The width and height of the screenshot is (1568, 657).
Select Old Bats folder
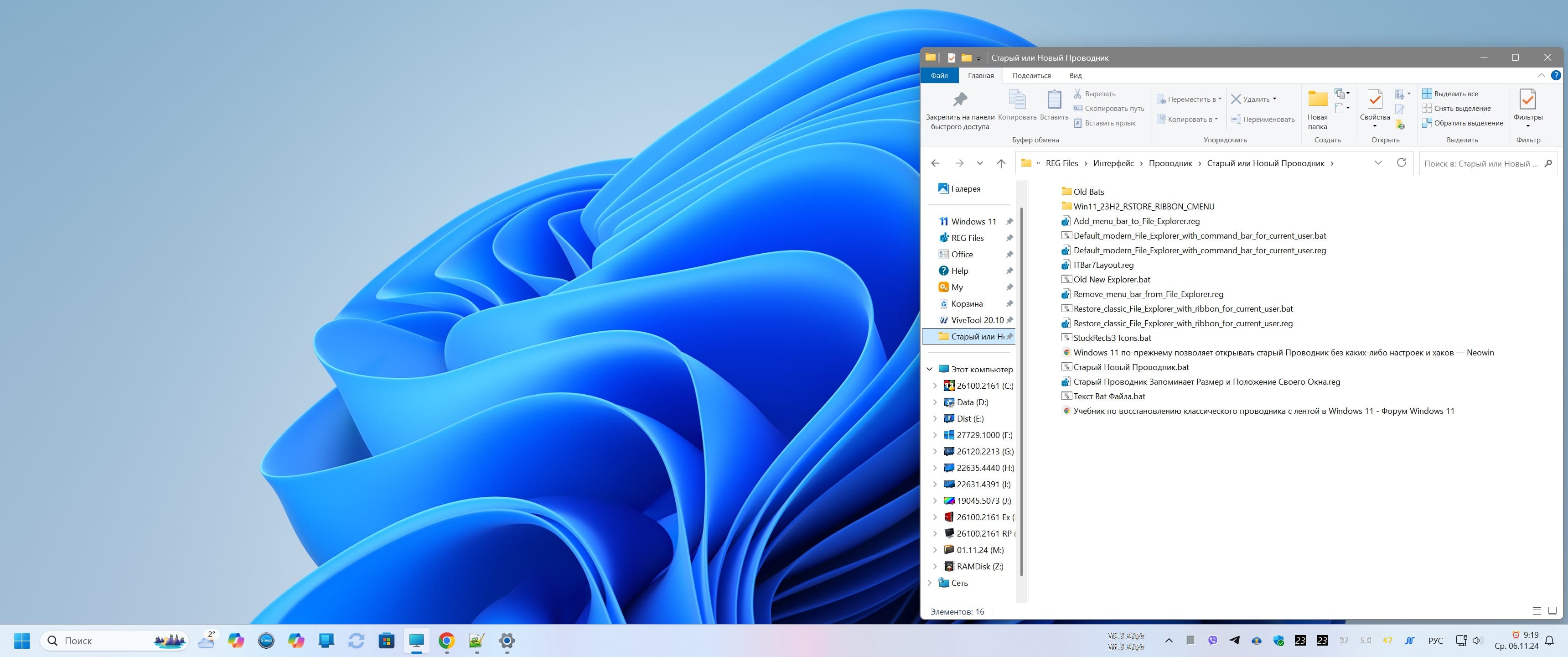(x=1082, y=192)
